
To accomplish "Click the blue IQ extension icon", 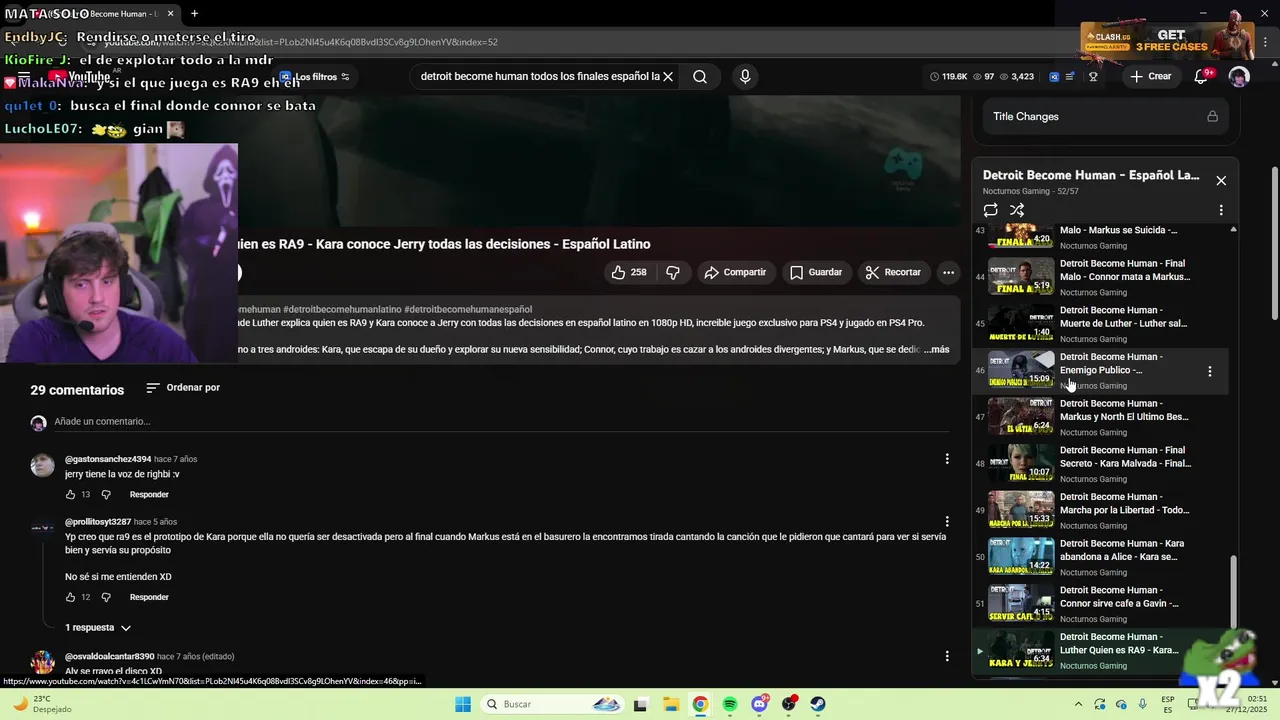I will [1054, 76].
